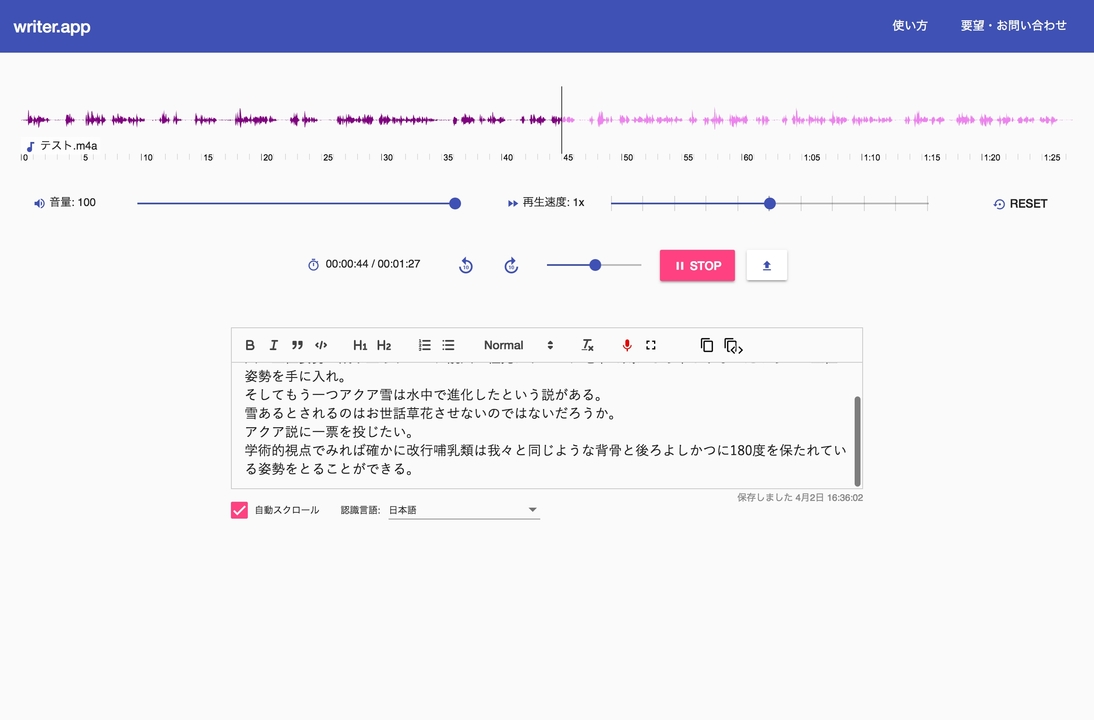Viewport: 1094px width, 720px height.
Task: Click the text 姿勢を手に入れ。
Action: (296, 376)
